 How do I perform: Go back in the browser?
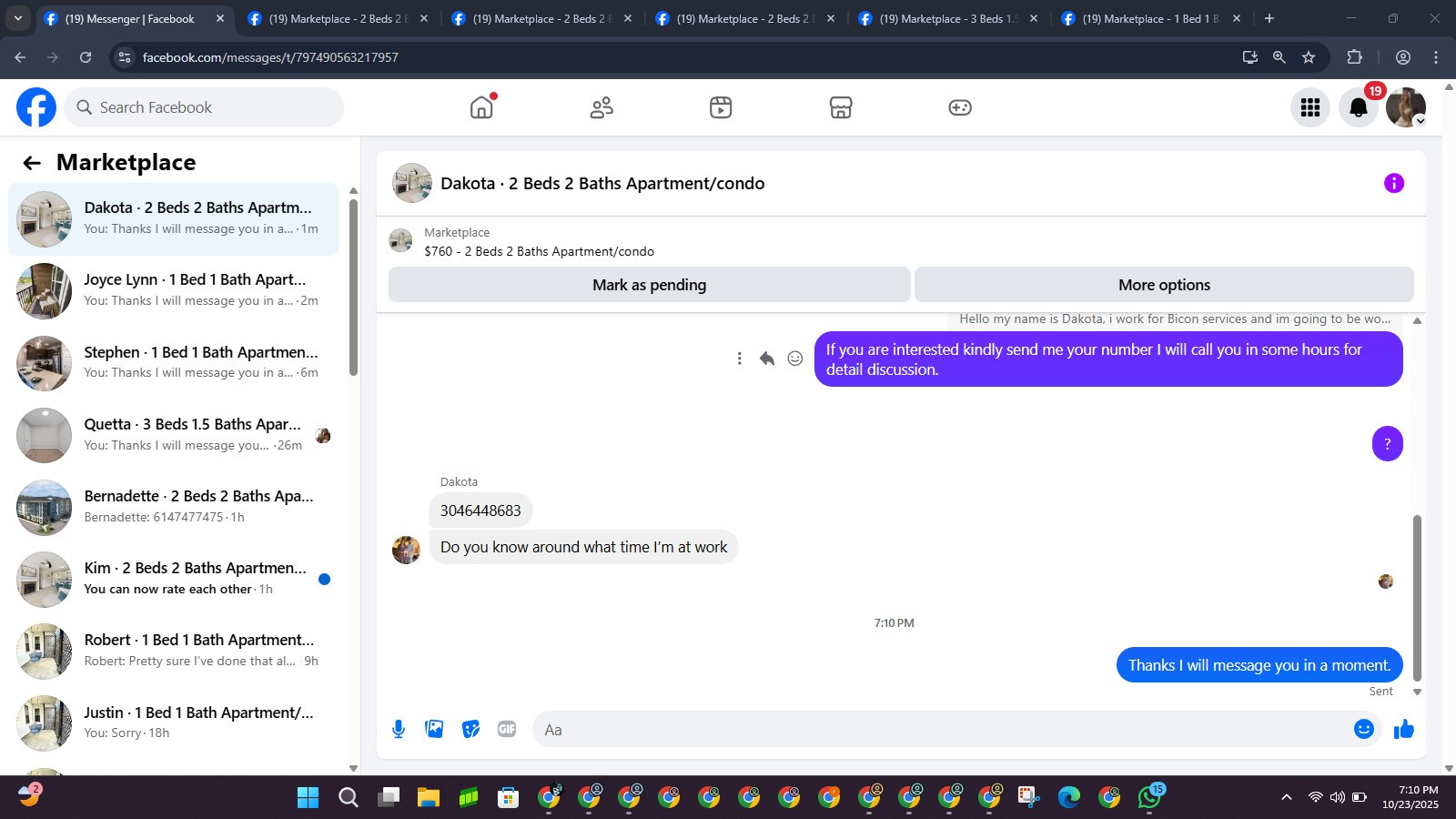click(x=20, y=57)
